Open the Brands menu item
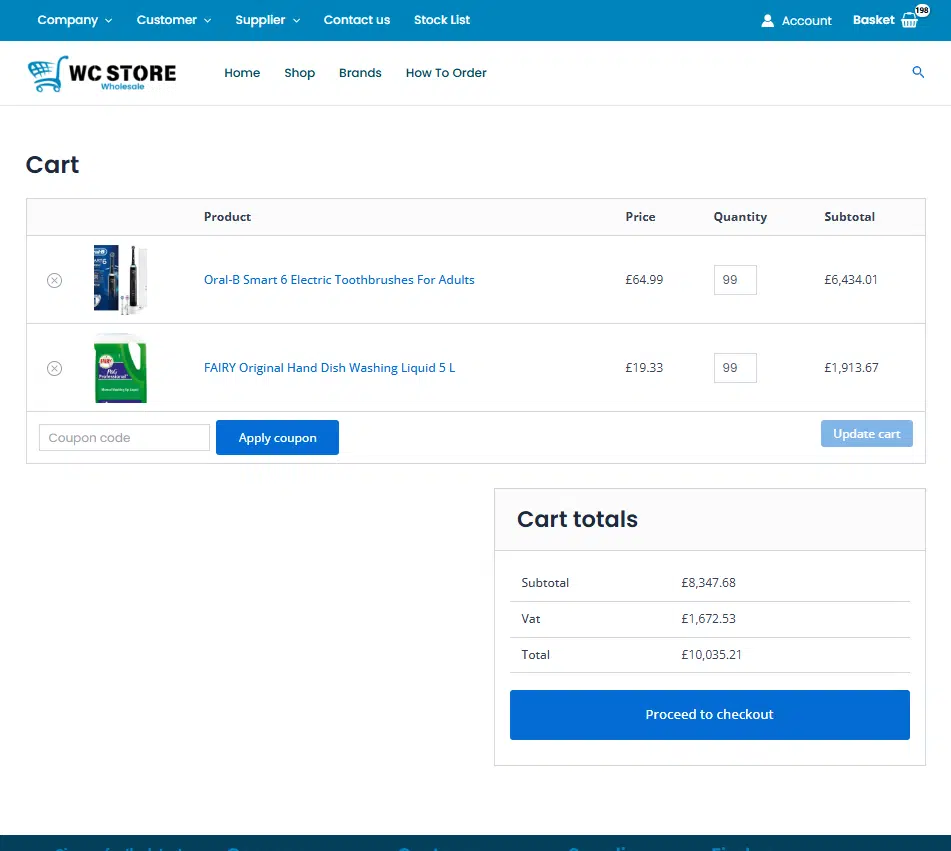951x851 pixels. (360, 73)
